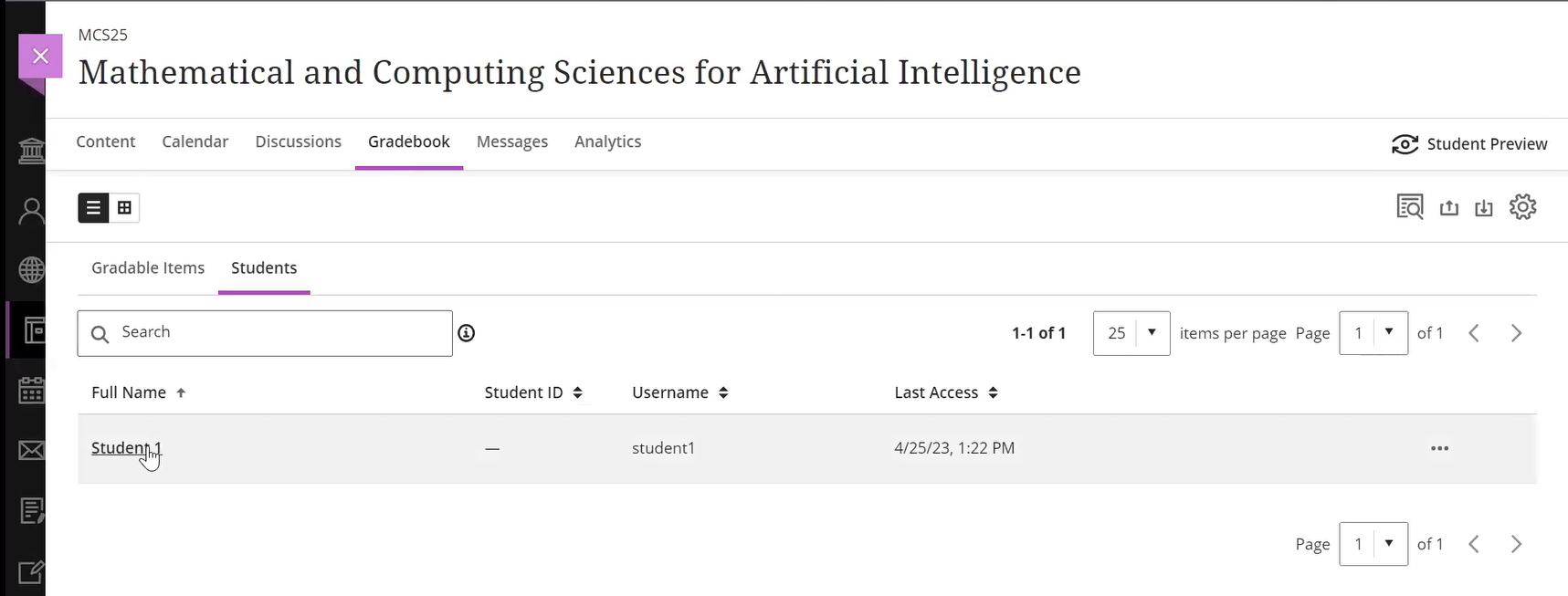Open the gradebook search/filter icon
The height and width of the screenshot is (596, 1568).
(1410, 207)
